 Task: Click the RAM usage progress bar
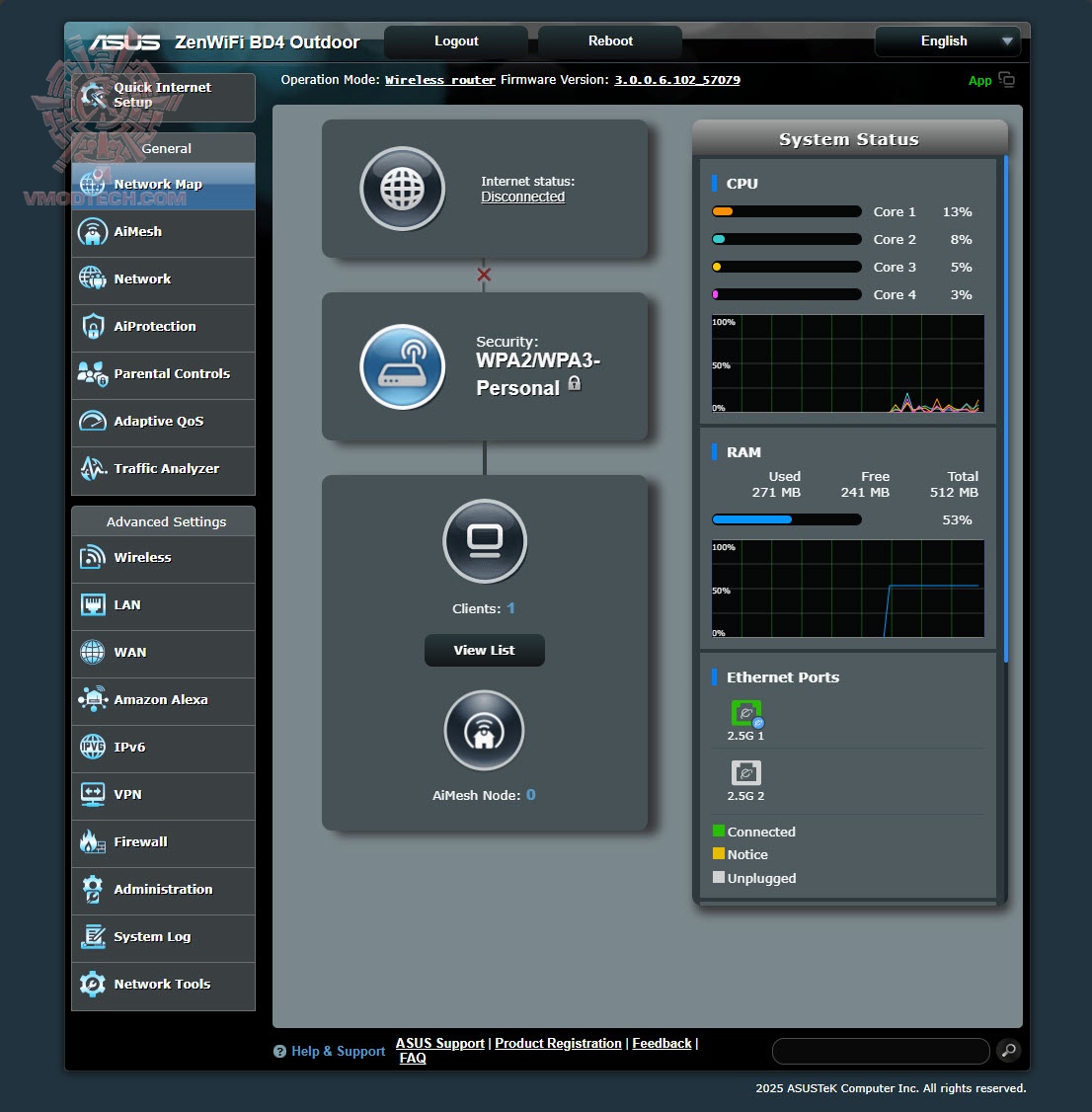[x=786, y=519]
